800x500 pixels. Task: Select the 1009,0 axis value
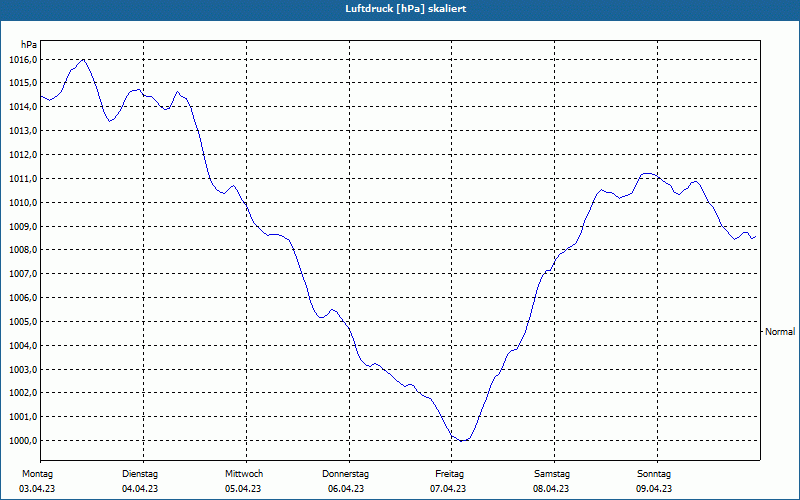click(23, 226)
